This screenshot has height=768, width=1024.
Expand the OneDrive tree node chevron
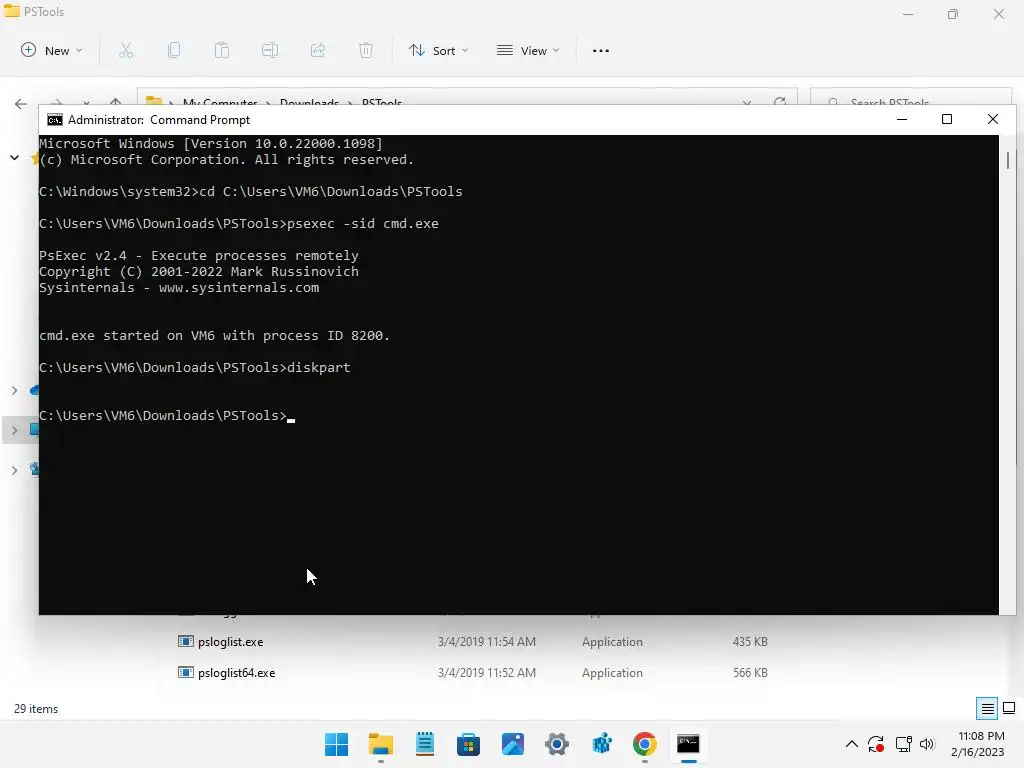click(x=14, y=391)
